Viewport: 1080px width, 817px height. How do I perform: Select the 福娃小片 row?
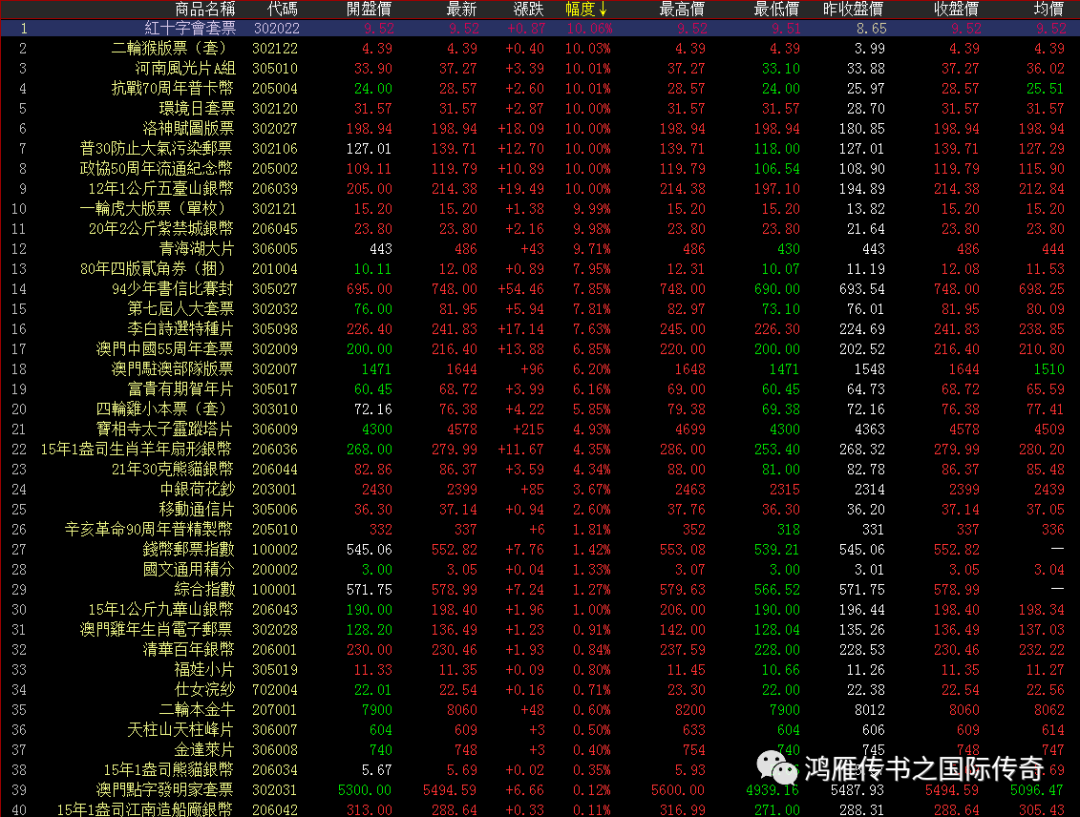tap(540, 670)
